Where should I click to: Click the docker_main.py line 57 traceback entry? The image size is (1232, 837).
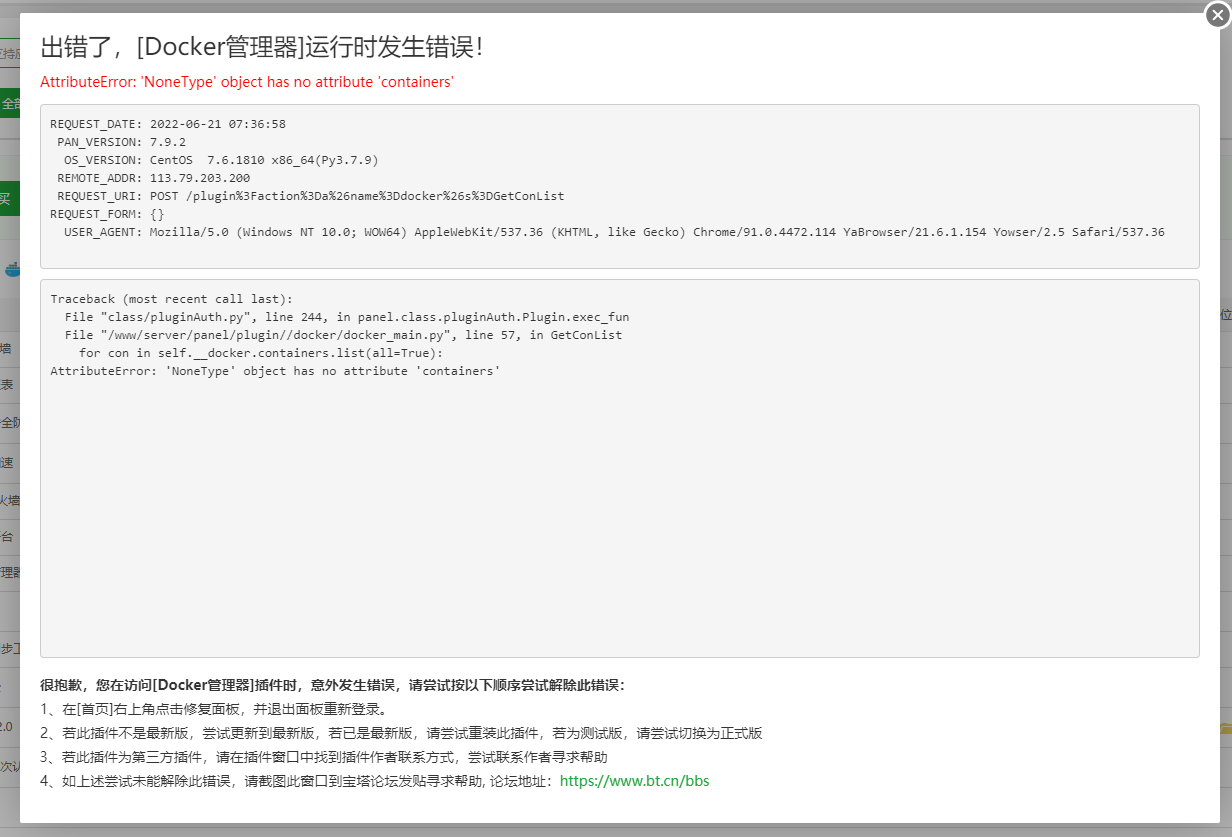tap(343, 335)
